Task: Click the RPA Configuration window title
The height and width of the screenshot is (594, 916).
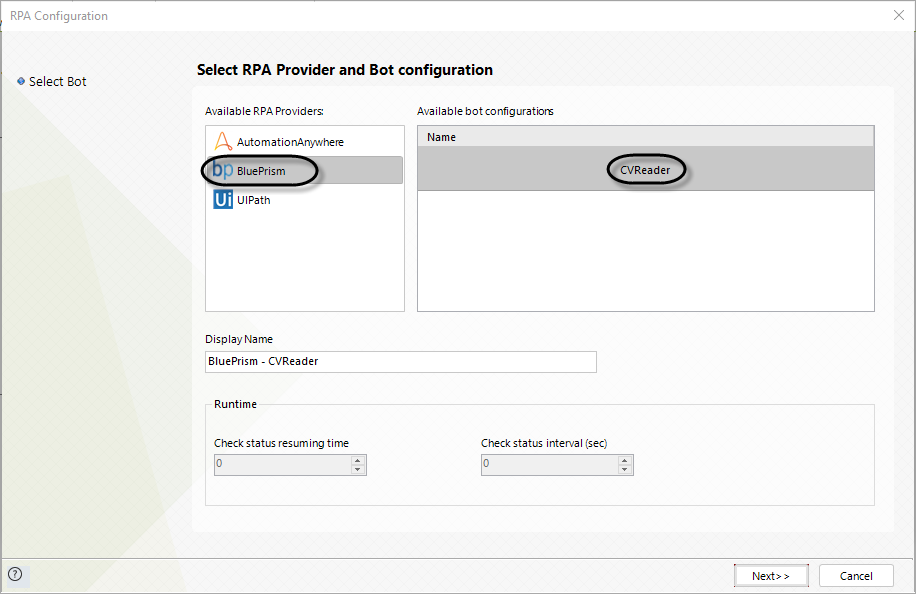Action: click(59, 16)
